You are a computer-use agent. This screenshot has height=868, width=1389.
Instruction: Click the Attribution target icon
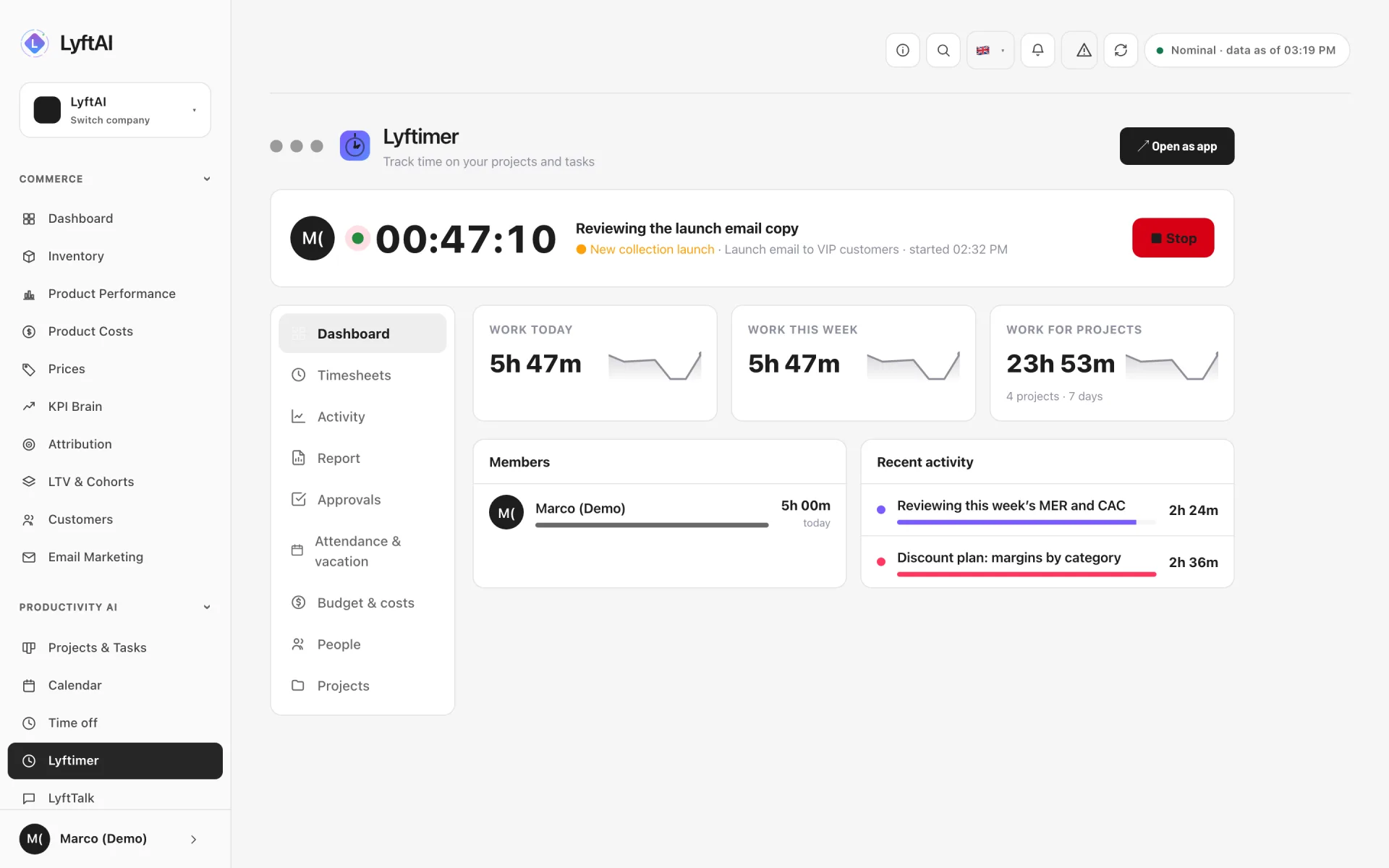pos(29,444)
